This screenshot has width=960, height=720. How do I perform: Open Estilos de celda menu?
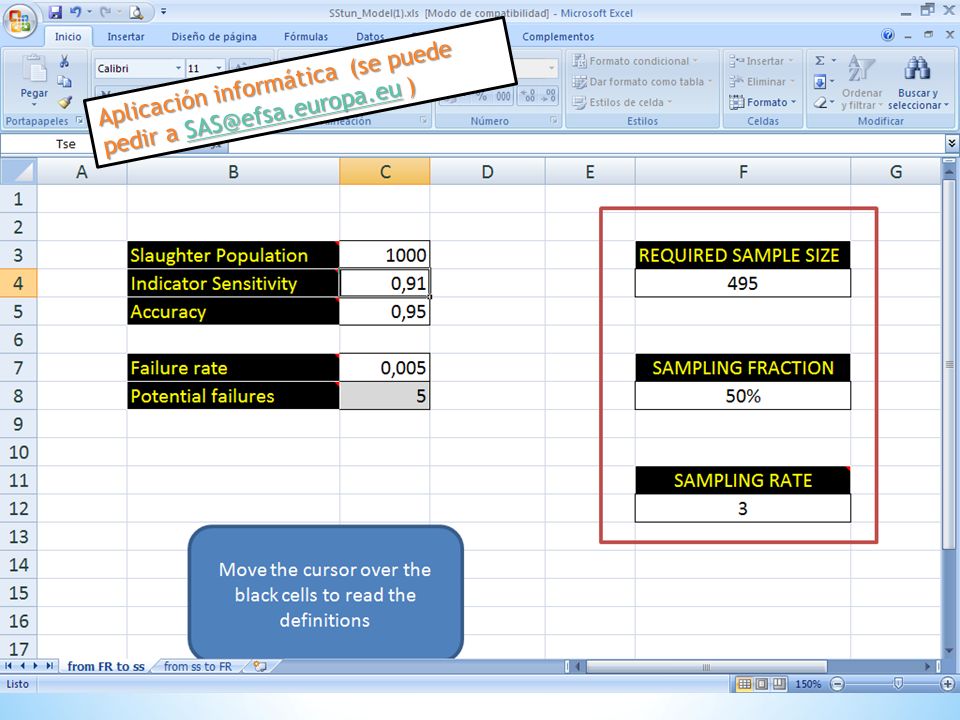click(622, 102)
